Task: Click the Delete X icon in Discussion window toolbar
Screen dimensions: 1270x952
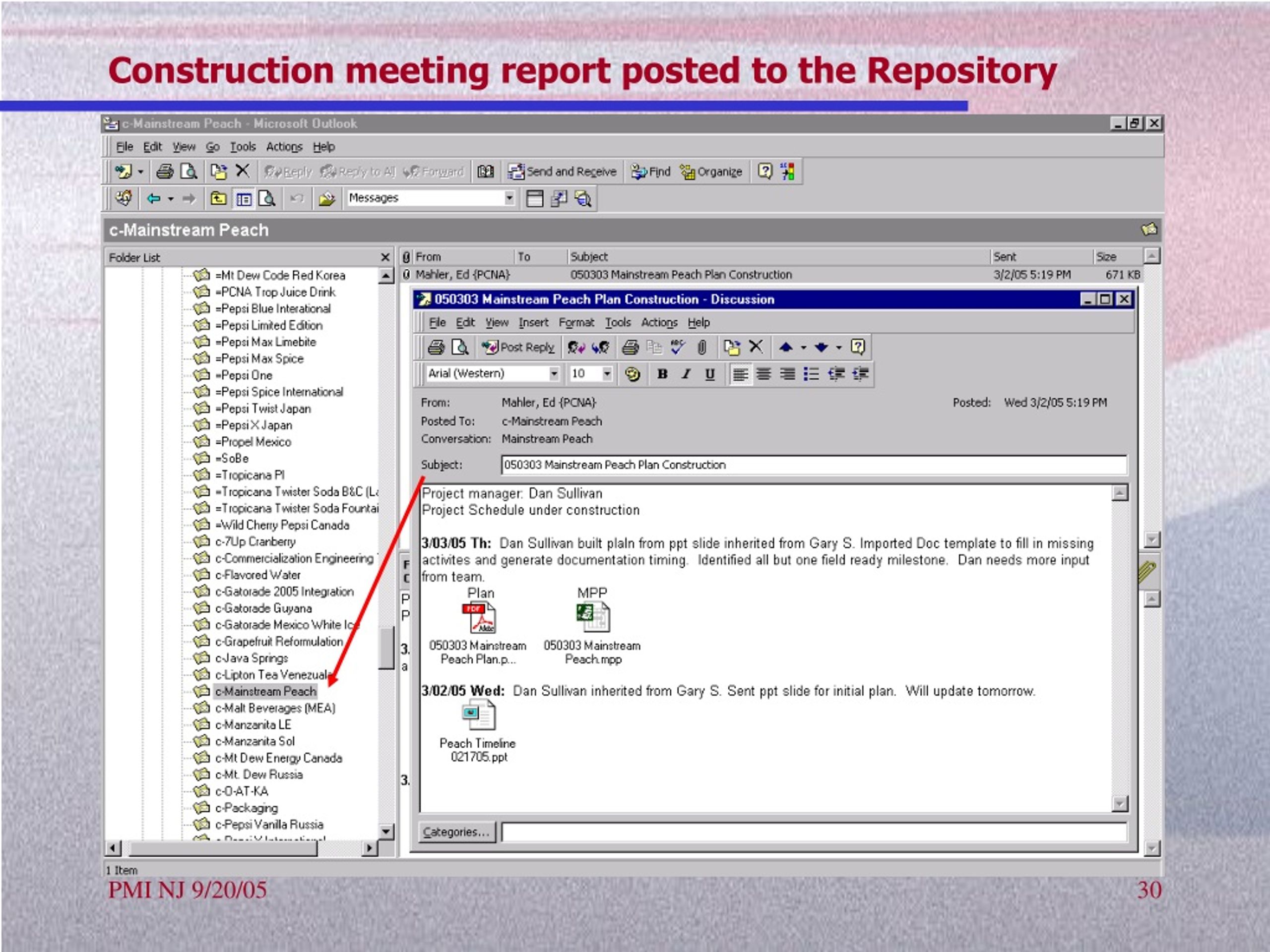Action: 756,347
